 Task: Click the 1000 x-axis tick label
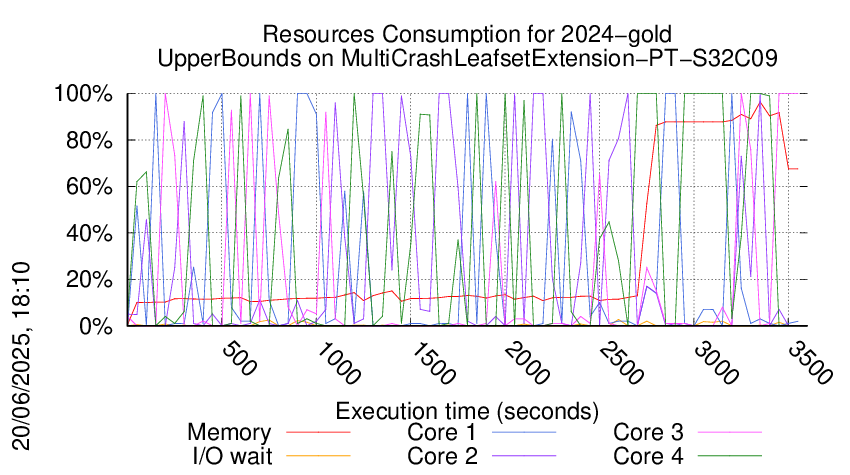coord(337,363)
